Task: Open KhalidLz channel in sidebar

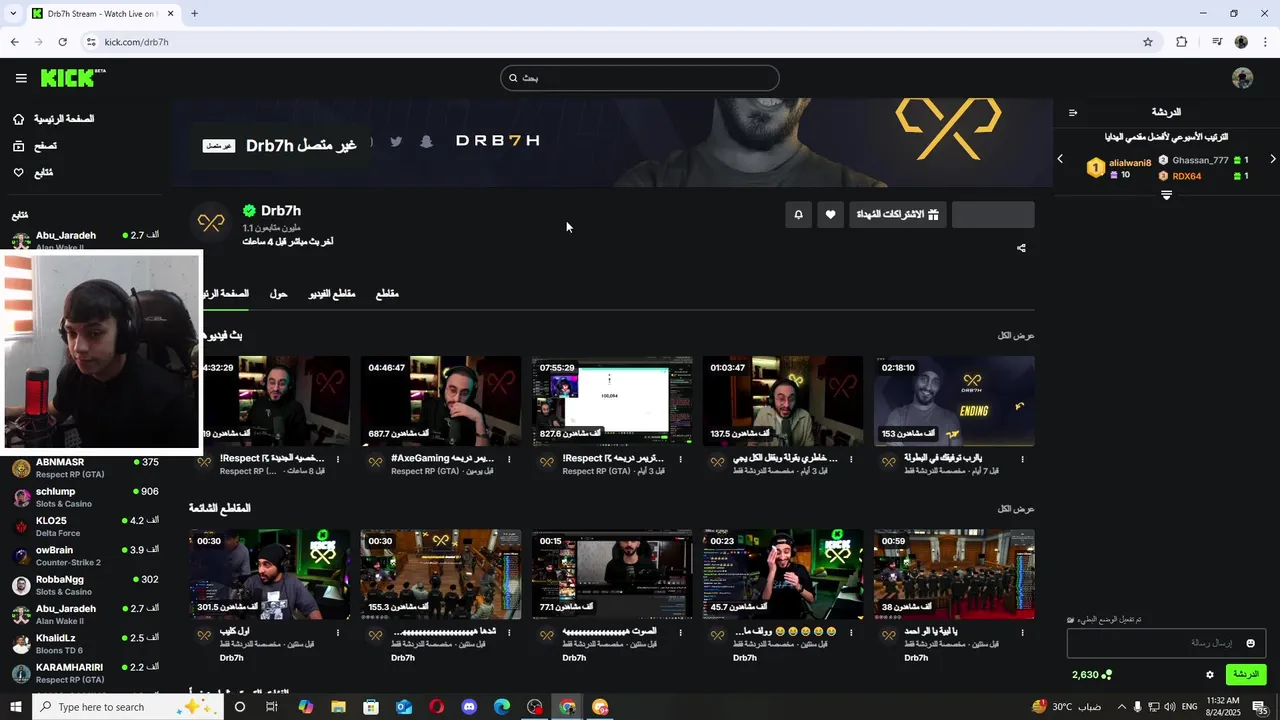Action: (x=84, y=643)
